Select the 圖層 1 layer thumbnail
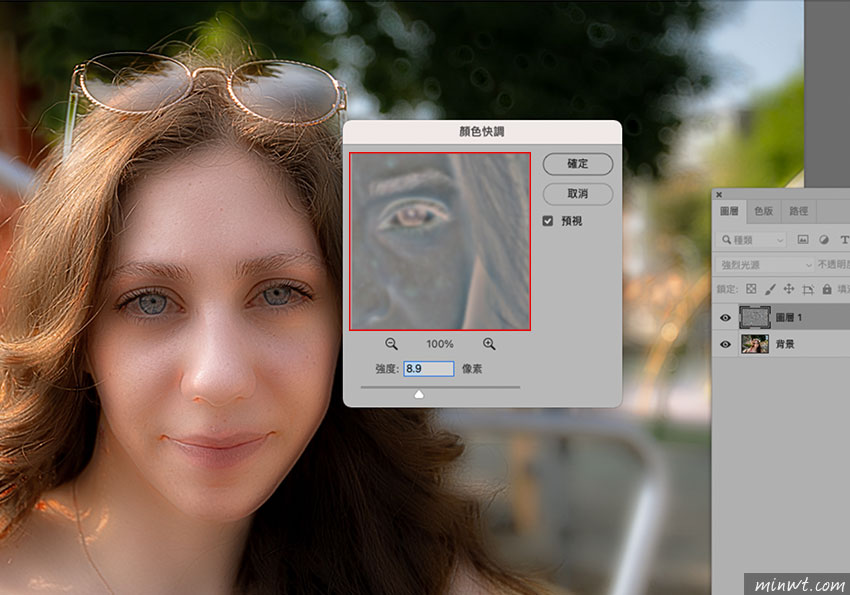This screenshot has height=595, width=850. click(755, 317)
